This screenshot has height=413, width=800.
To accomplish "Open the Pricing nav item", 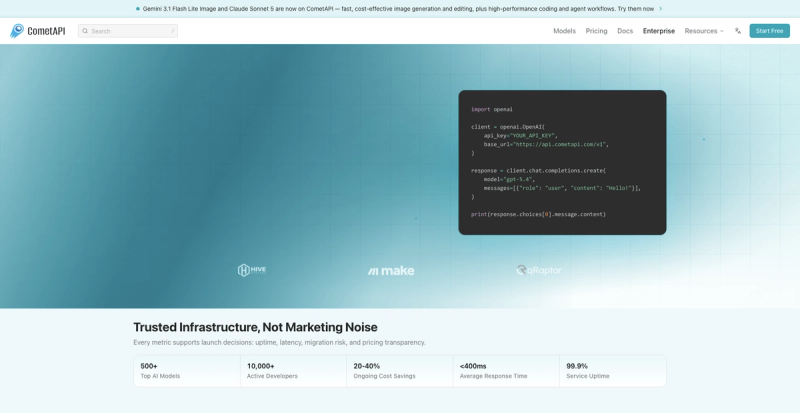I will point(596,31).
